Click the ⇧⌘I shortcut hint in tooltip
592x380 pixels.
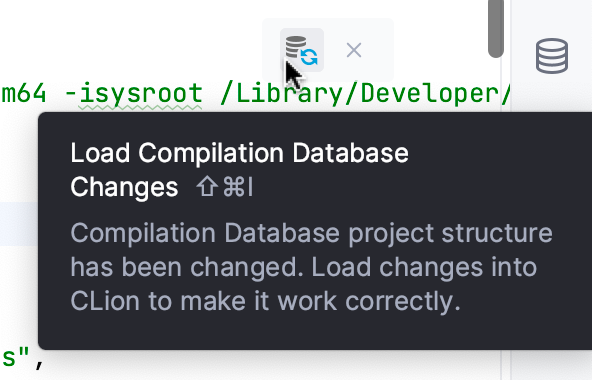[225, 187]
